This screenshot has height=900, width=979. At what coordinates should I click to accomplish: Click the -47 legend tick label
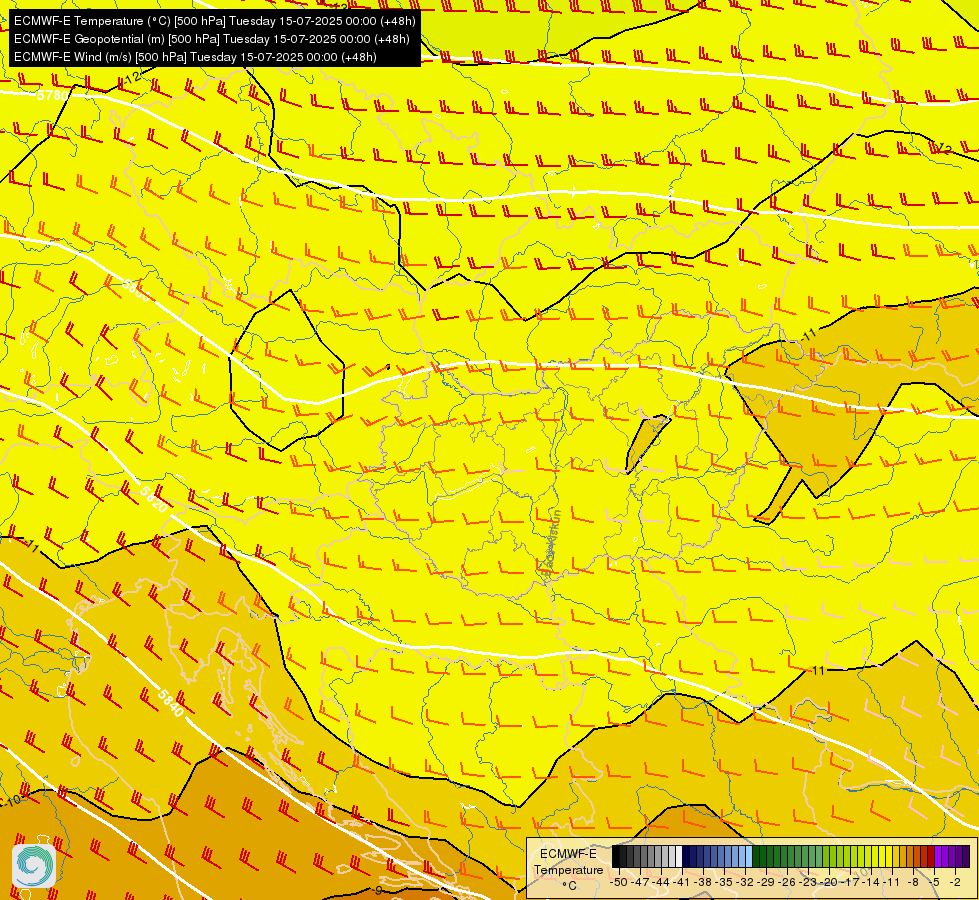coord(640,883)
